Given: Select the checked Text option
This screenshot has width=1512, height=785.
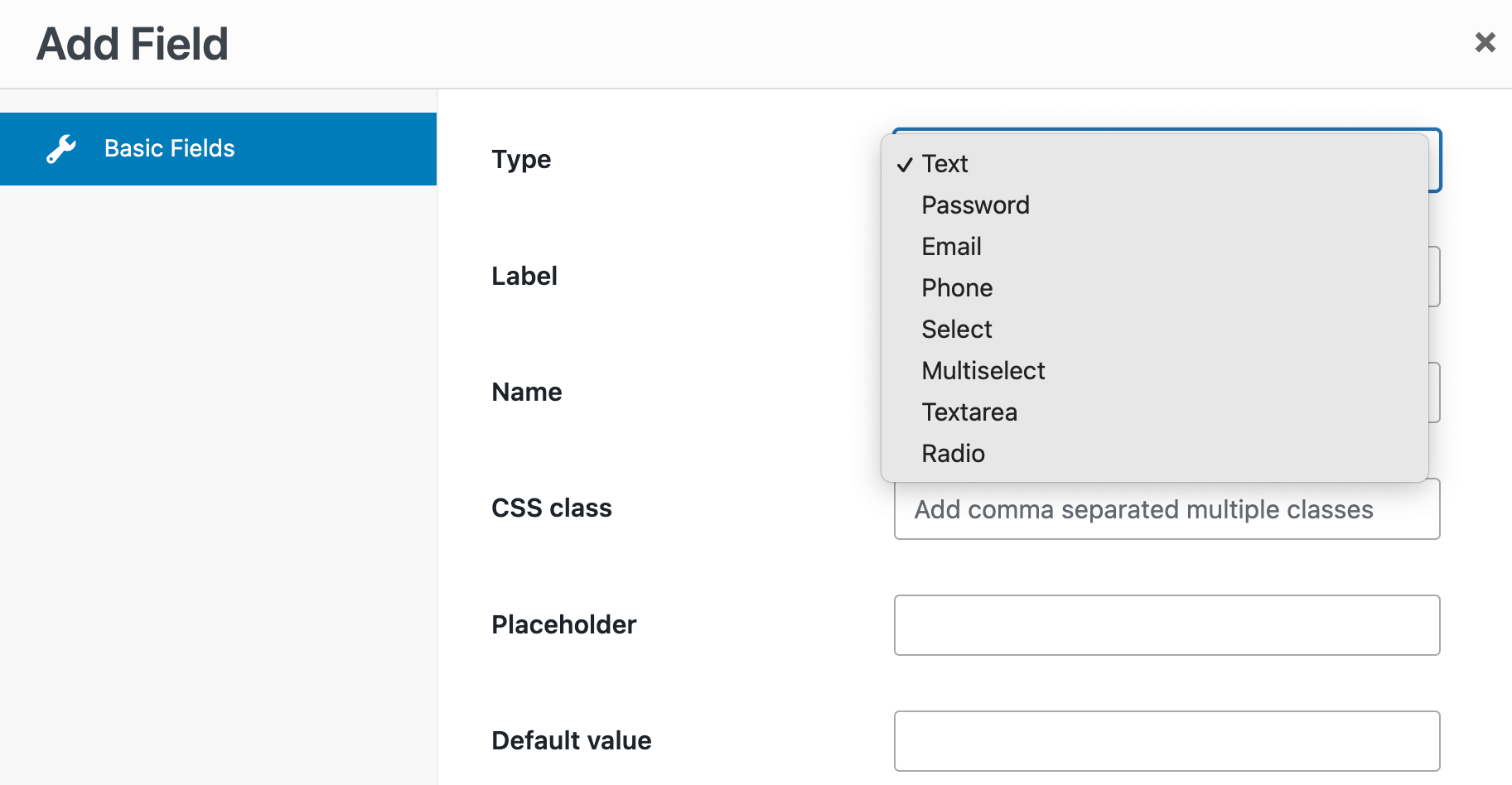Looking at the screenshot, I should pyautogui.click(x=944, y=164).
